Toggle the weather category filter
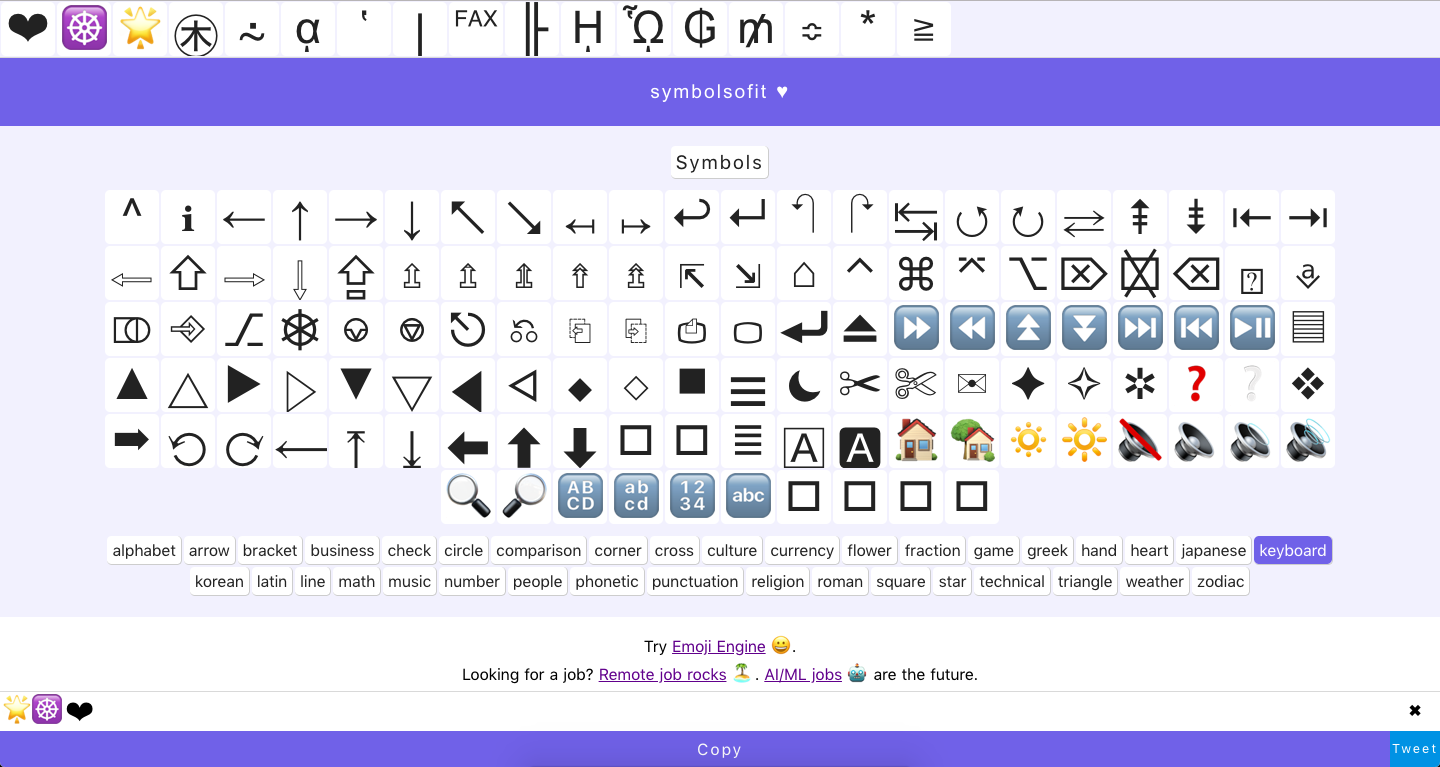1440x767 pixels. 1154,581
